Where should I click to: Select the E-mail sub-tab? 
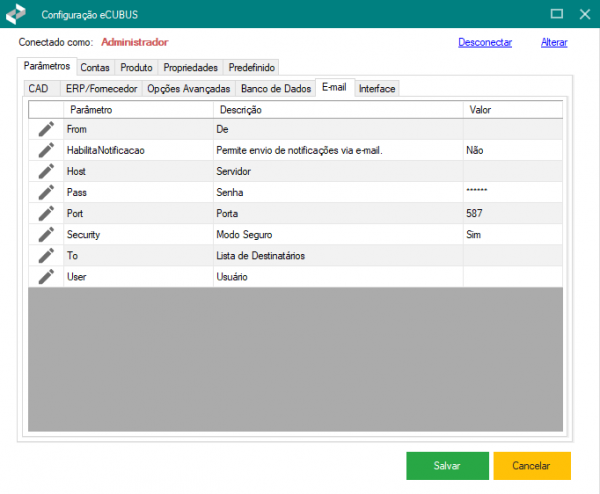click(x=334, y=88)
